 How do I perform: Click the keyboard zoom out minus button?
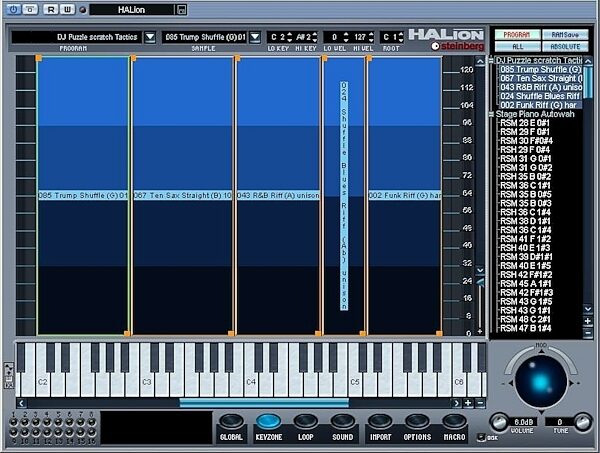[481, 403]
